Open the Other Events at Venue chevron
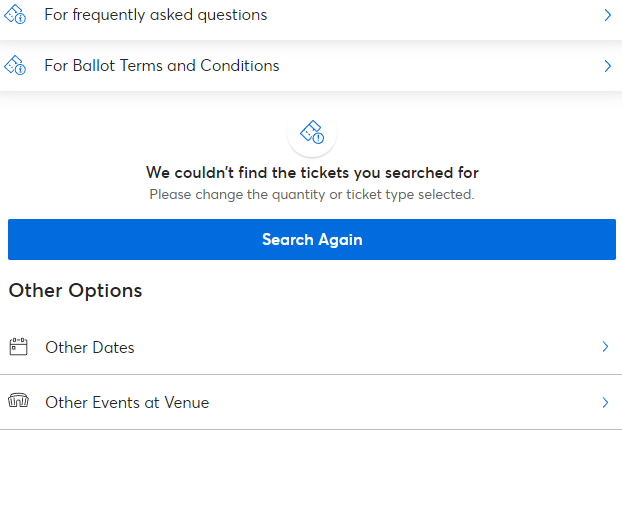 605,403
